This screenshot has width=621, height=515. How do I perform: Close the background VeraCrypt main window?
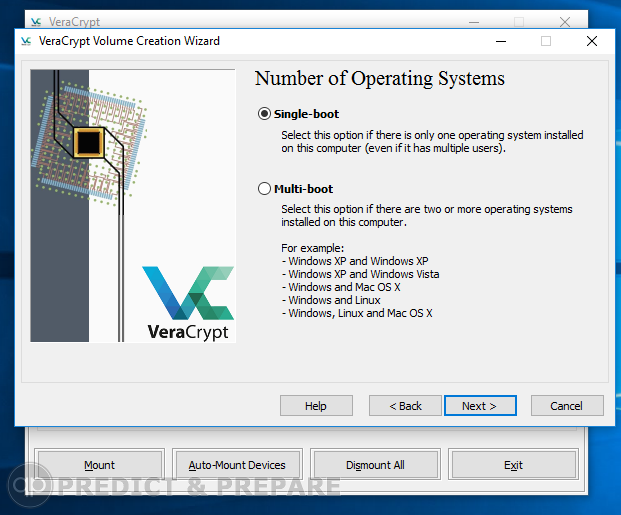click(565, 22)
